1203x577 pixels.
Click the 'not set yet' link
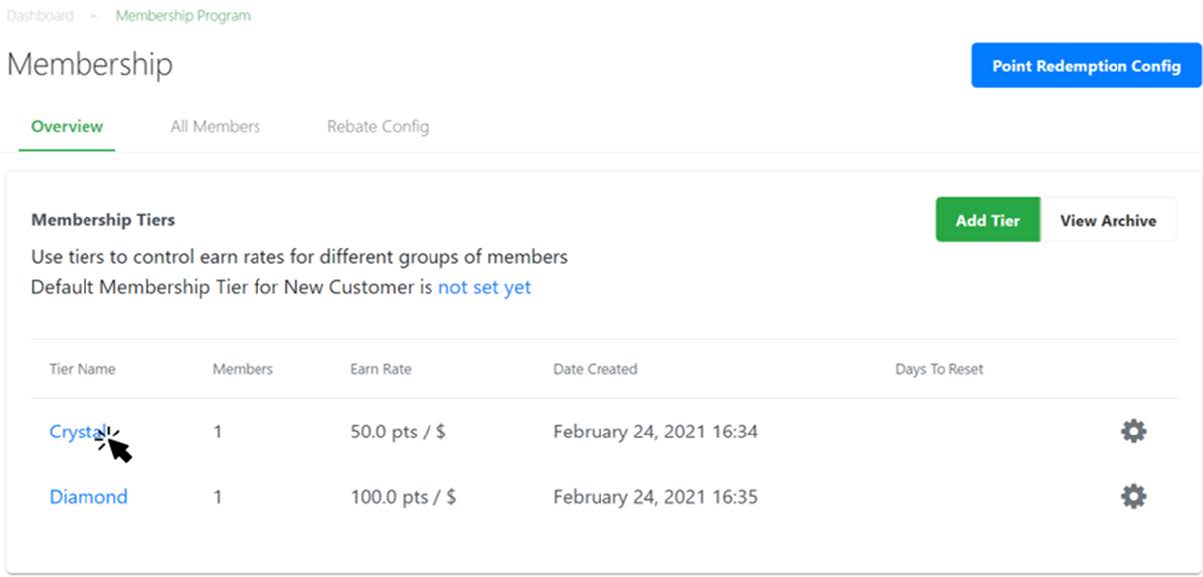[x=485, y=287]
